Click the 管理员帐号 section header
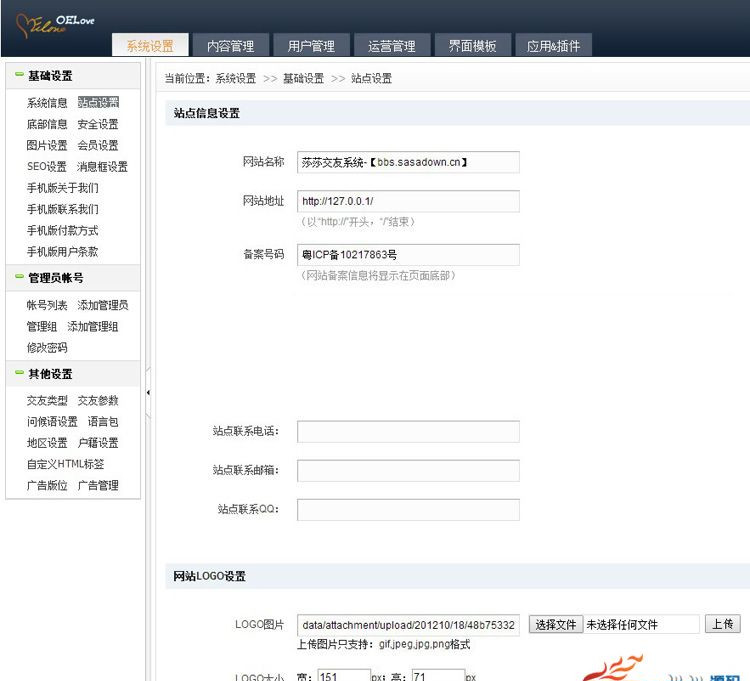The image size is (750, 681). (x=73, y=278)
